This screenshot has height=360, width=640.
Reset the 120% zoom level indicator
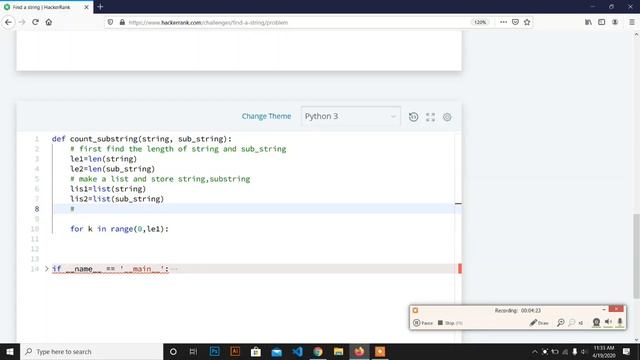(x=480, y=22)
